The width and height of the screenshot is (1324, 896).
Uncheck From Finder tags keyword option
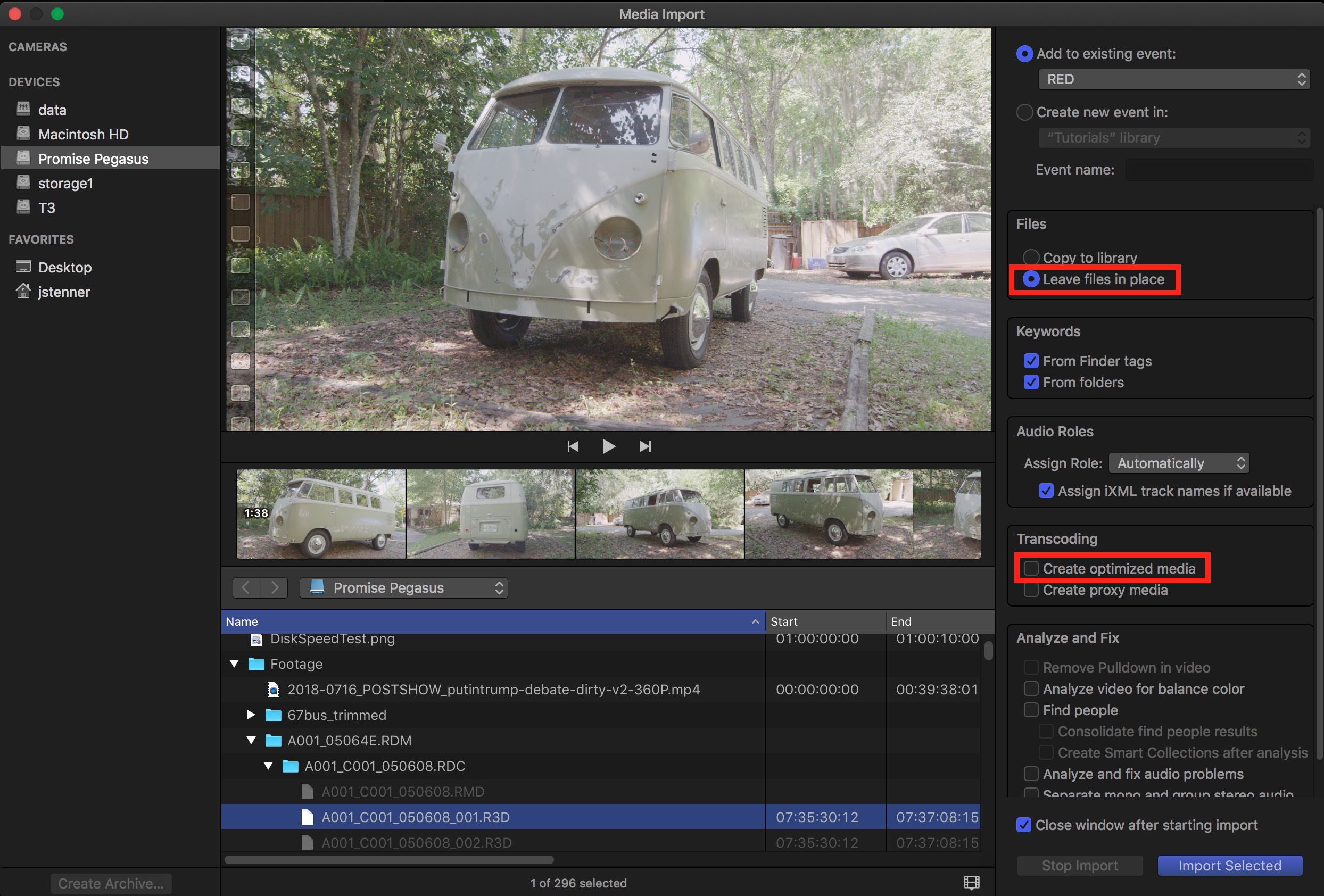(1031, 361)
